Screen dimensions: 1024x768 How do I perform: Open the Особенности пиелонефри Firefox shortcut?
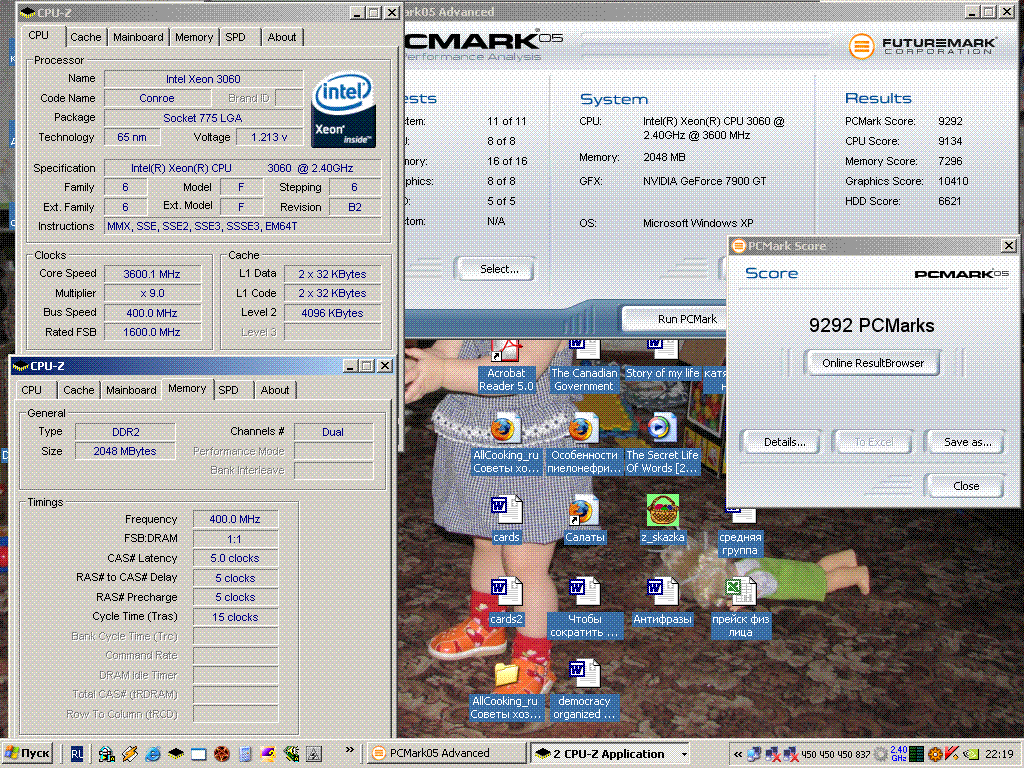(x=584, y=443)
